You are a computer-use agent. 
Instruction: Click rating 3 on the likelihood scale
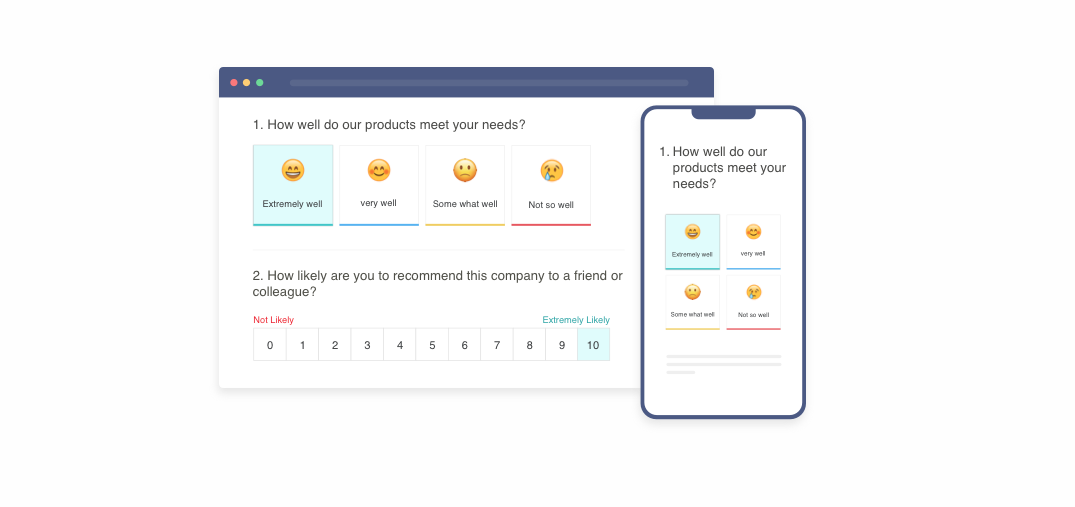point(367,345)
